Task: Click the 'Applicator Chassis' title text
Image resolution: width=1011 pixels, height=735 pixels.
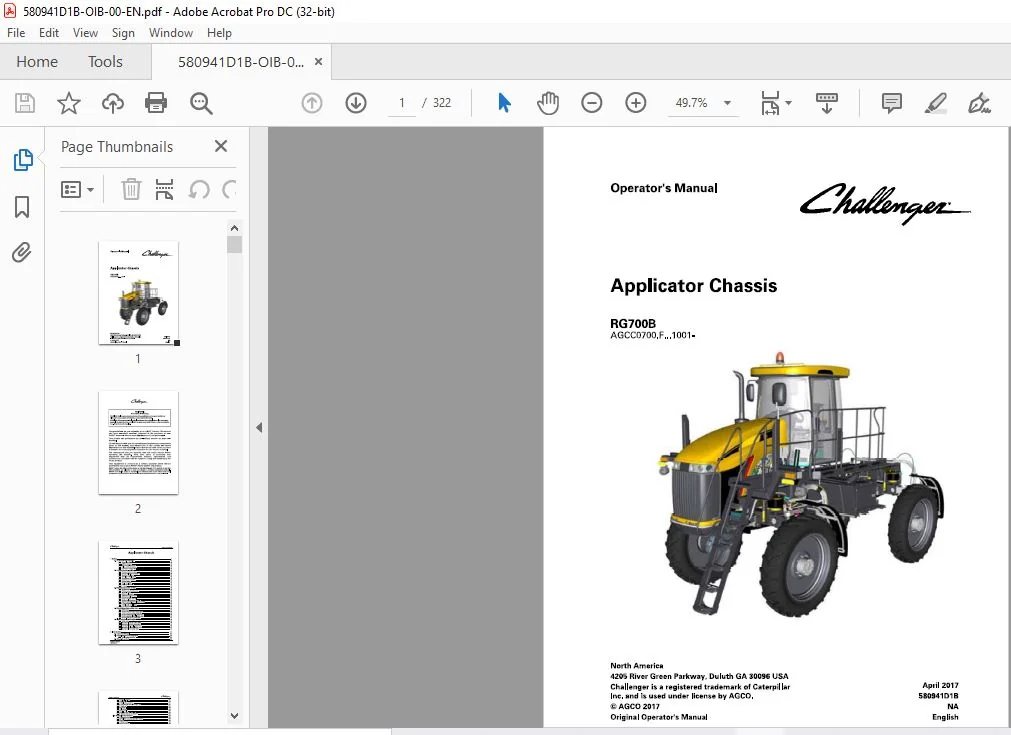Action: (694, 286)
